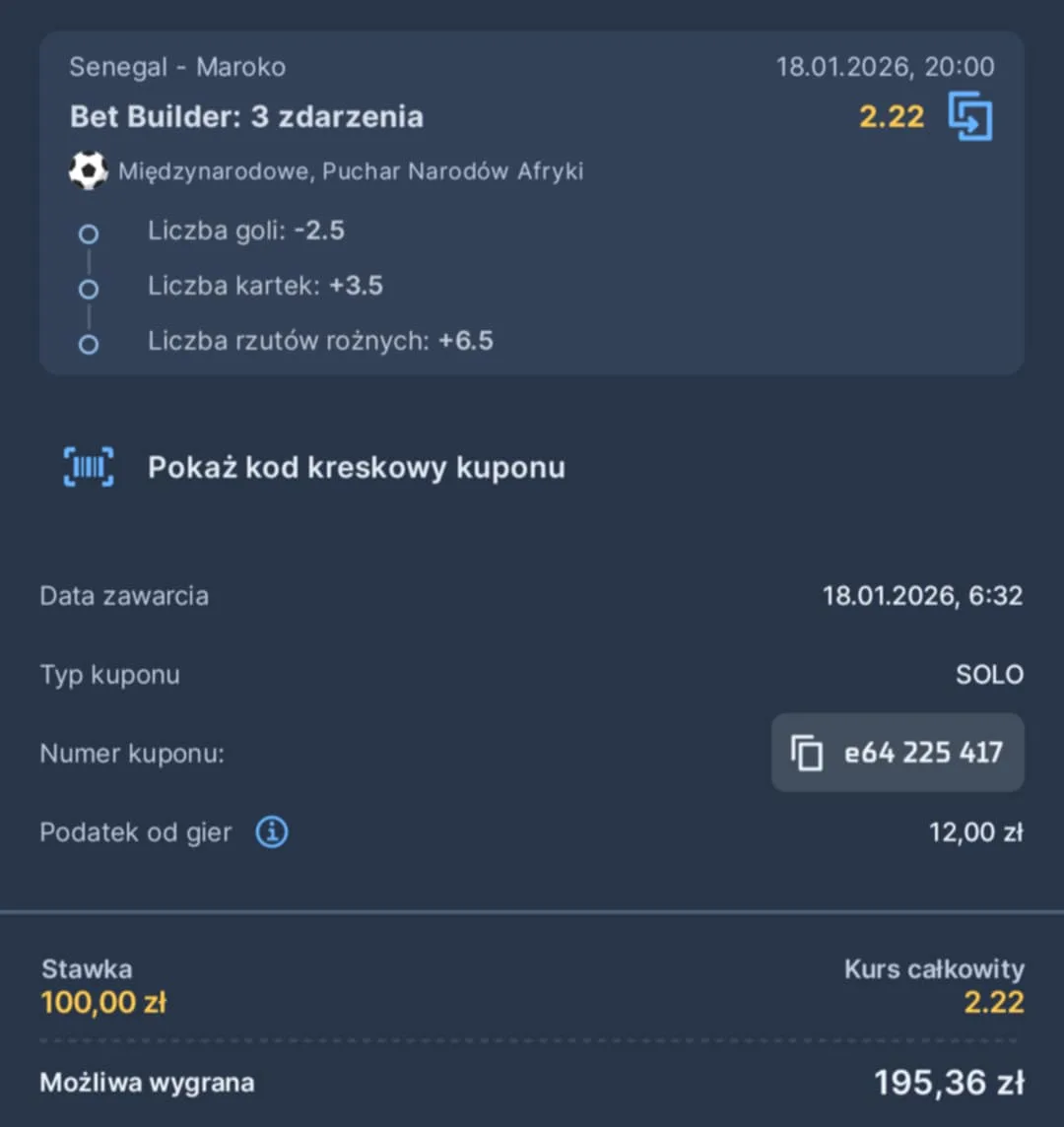Open the Senegal - Maroko match title
1064x1127 pixels.
coord(177,67)
